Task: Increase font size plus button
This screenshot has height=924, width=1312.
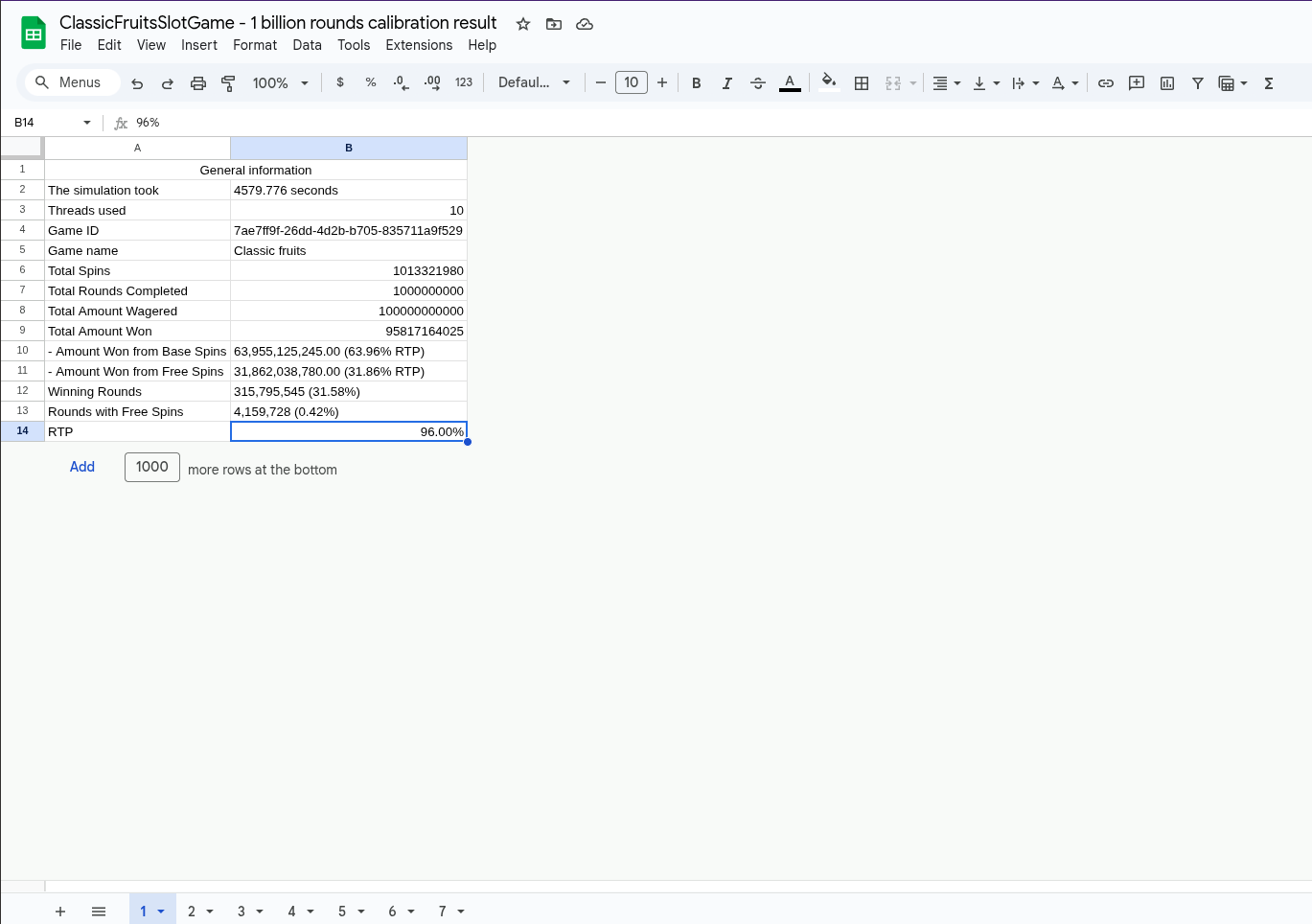Action: [662, 82]
